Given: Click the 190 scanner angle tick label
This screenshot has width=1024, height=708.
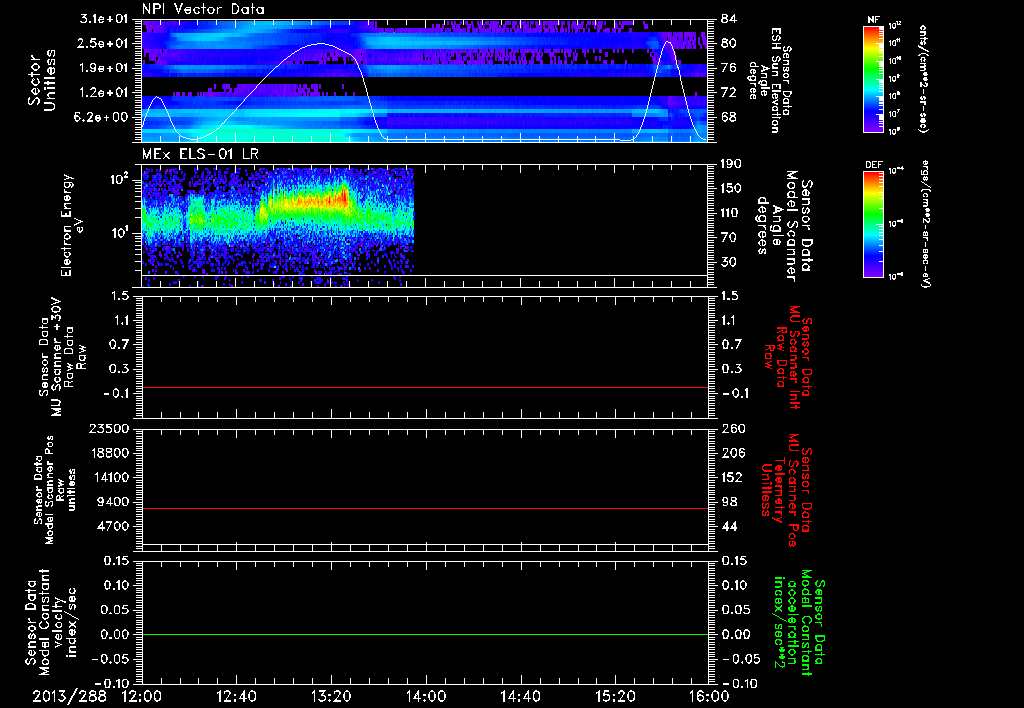Looking at the screenshot, I should (x=731, y=164).
